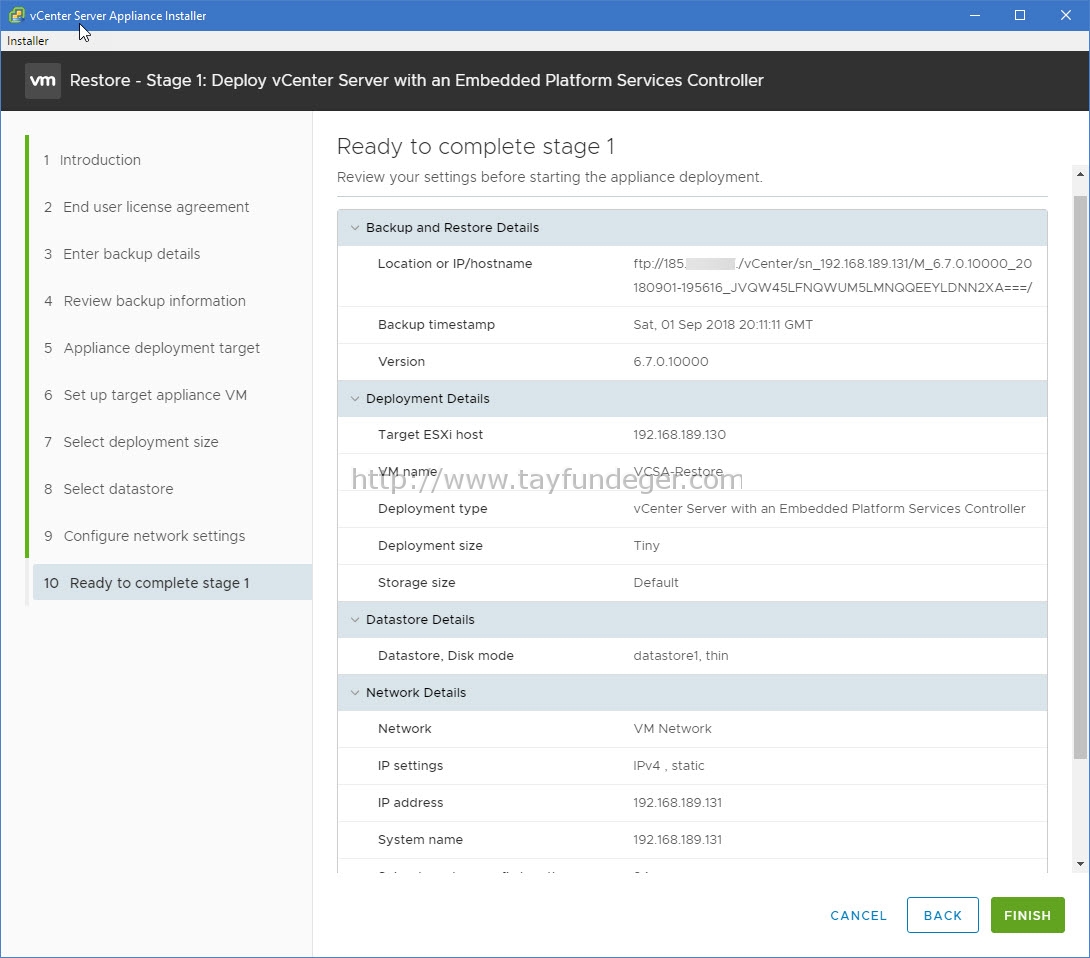Click the green FINISH button
This screenshot has height=958, width=1090.
pyautogui.click(x=1027, y=915)
